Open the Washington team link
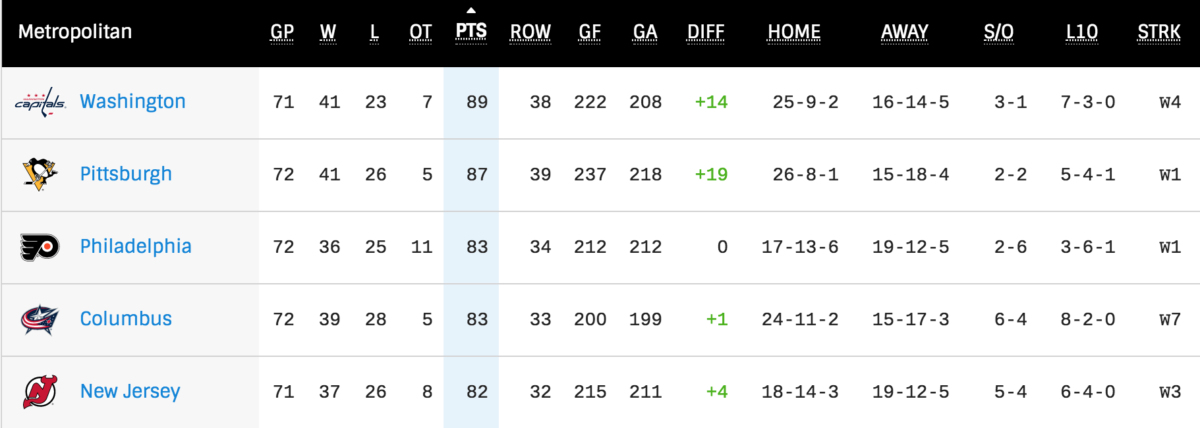Screen dimensions: 1200x428 pos(132,102)
